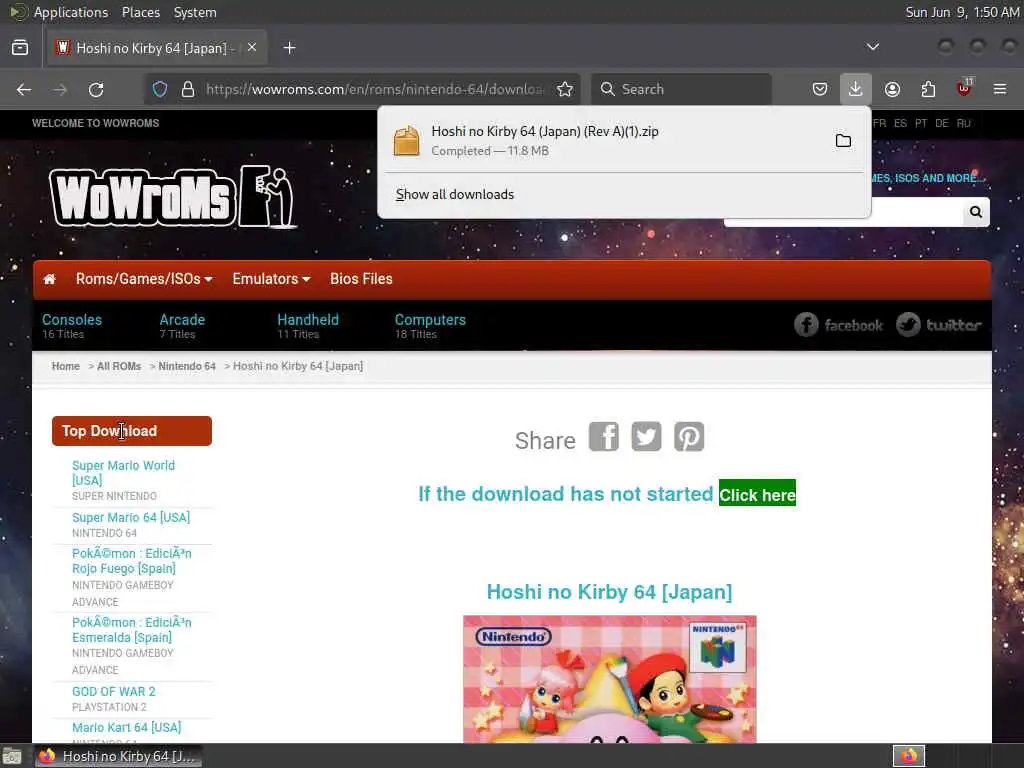The height and width of the screenshot is (768, 1024).
Task: Expand Roms/Games/ISOs dropdown
Action: (144, 279)
